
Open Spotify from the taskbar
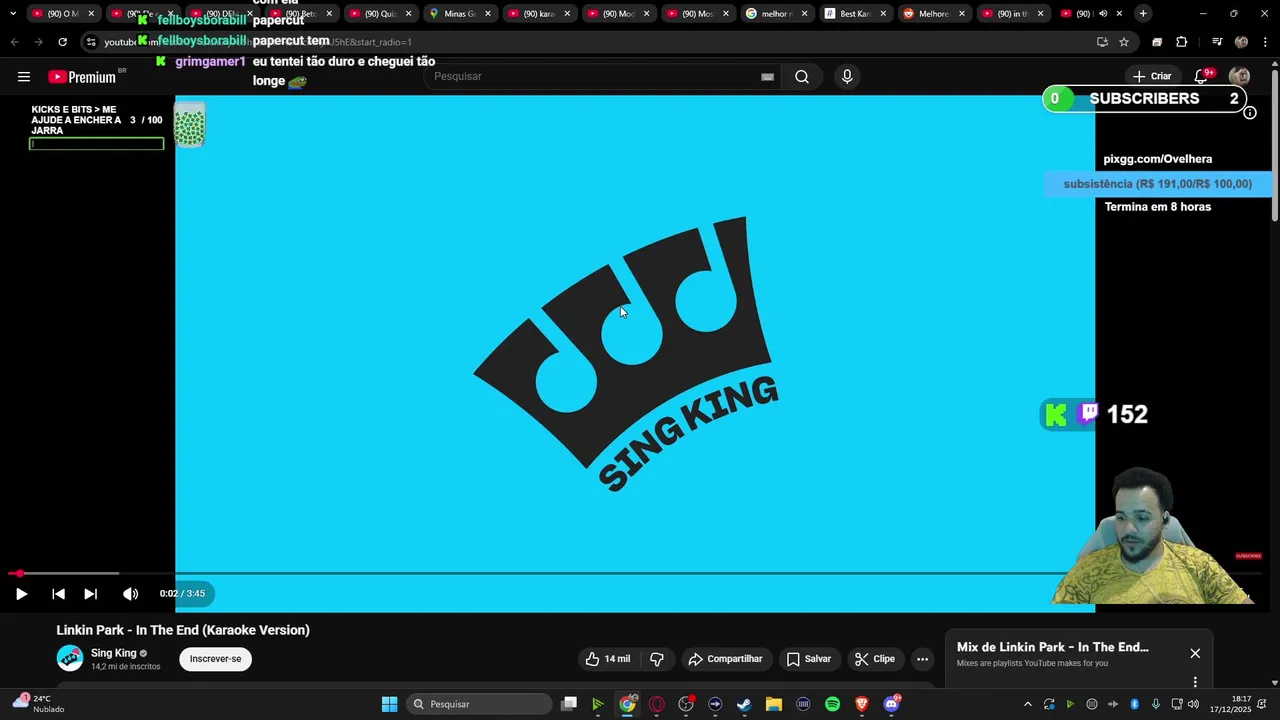(x=832, y=704)
